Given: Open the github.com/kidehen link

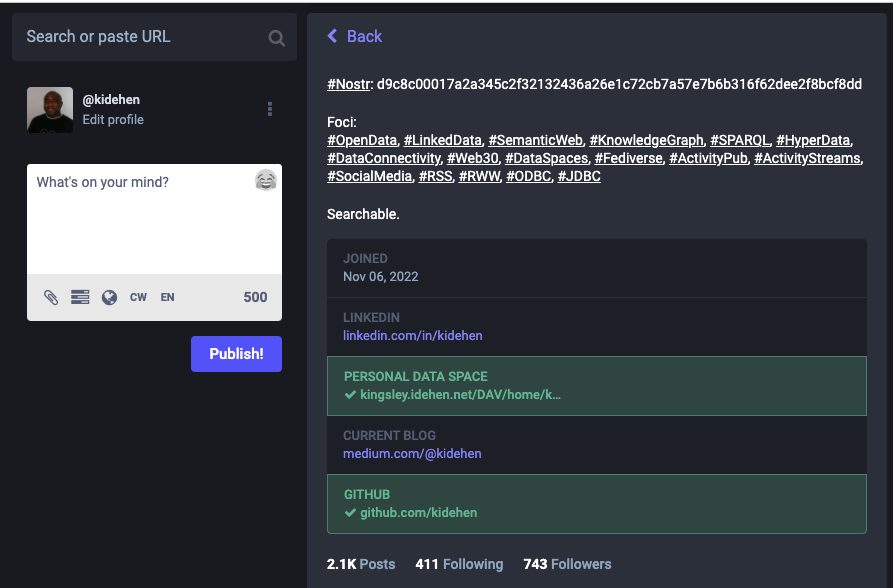Looking at the screenshot, I should (419, 513).
